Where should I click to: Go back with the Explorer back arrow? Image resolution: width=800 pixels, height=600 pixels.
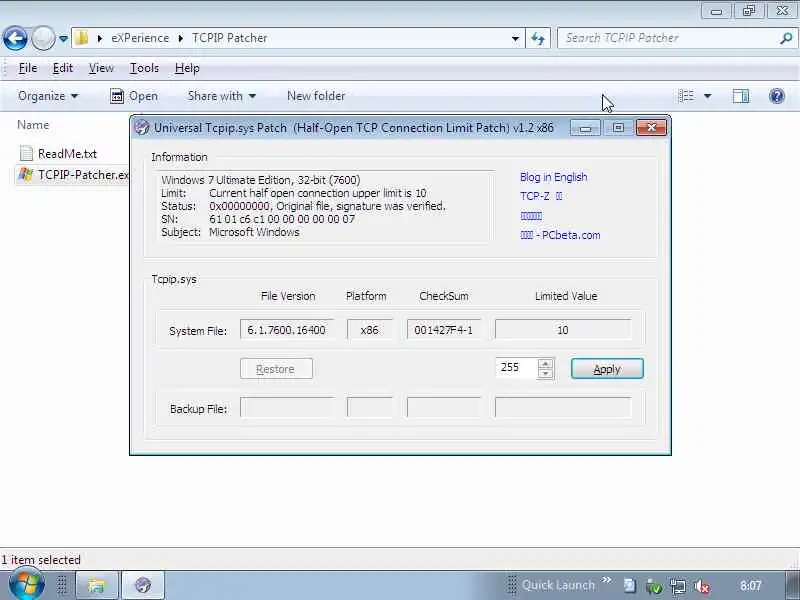[x=15, y=38]
